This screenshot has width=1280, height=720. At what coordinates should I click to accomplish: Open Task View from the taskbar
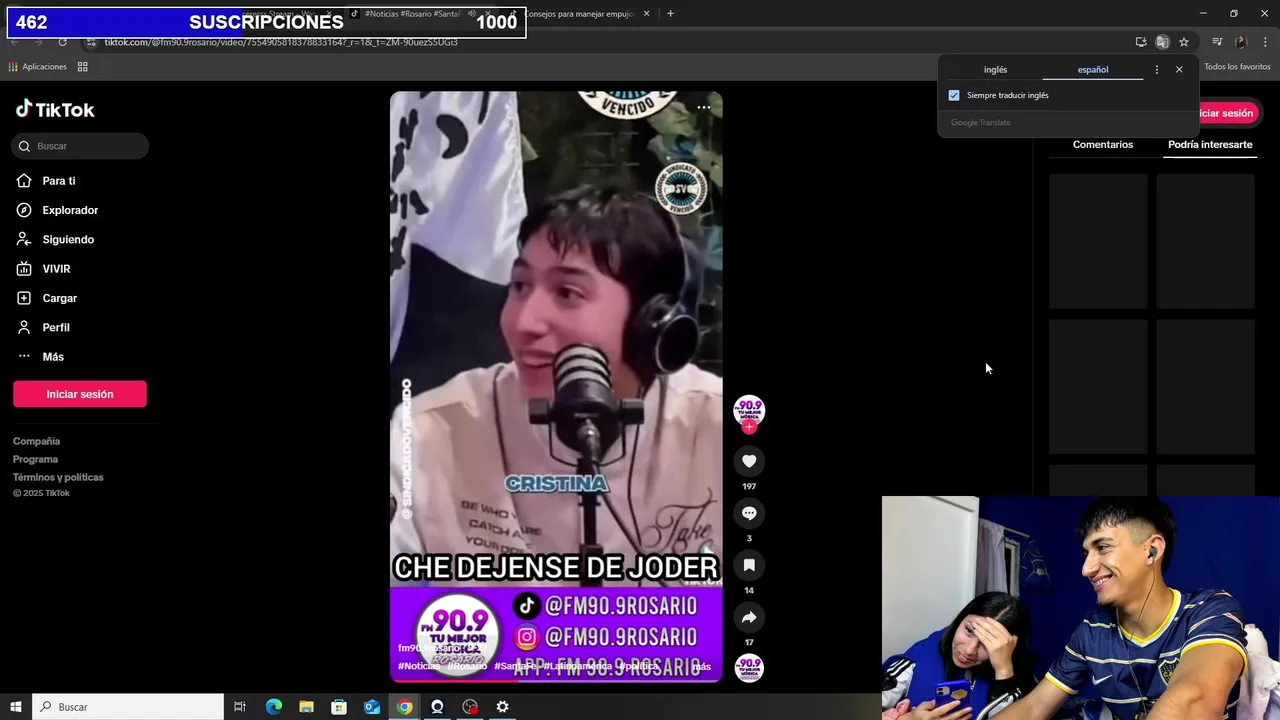click(240, 707)
